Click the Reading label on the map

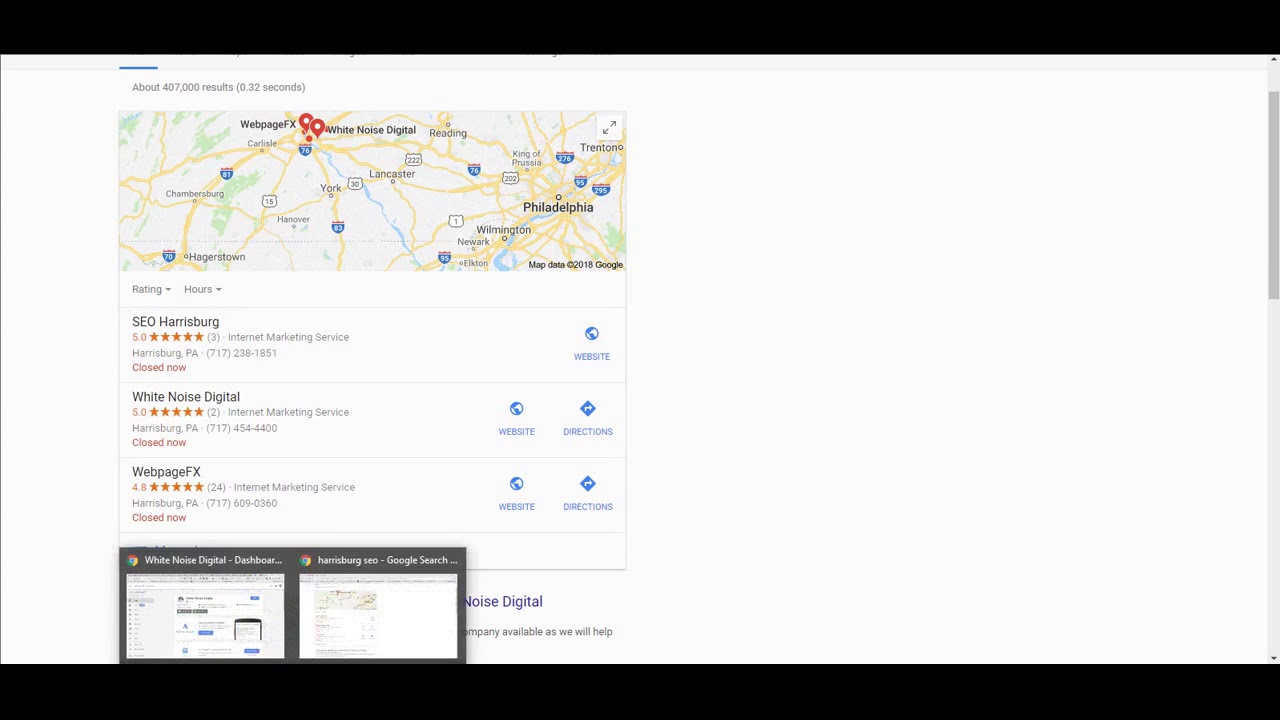pos(448,133)
